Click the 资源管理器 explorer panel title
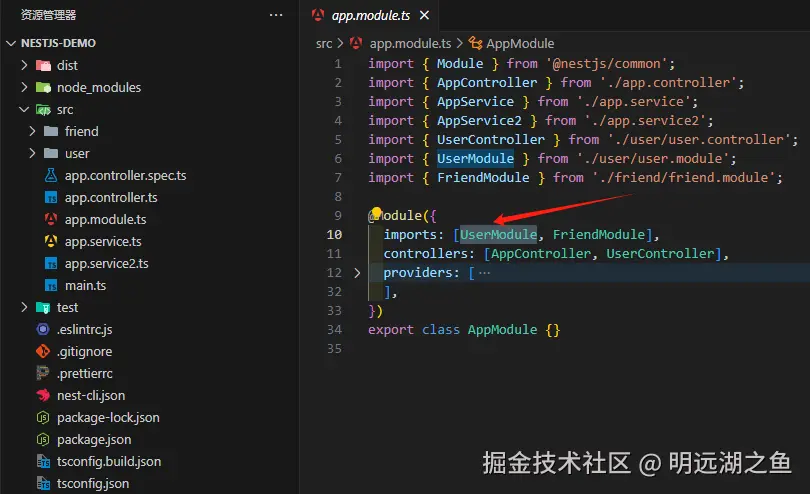Viewport: 810px width, 494px height. coord(48,15)
